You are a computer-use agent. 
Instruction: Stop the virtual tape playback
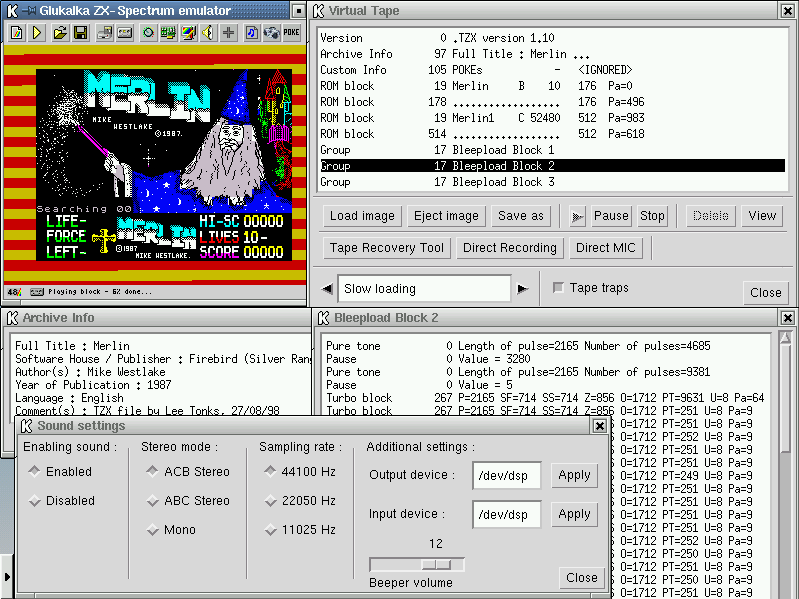coord(652,216)
